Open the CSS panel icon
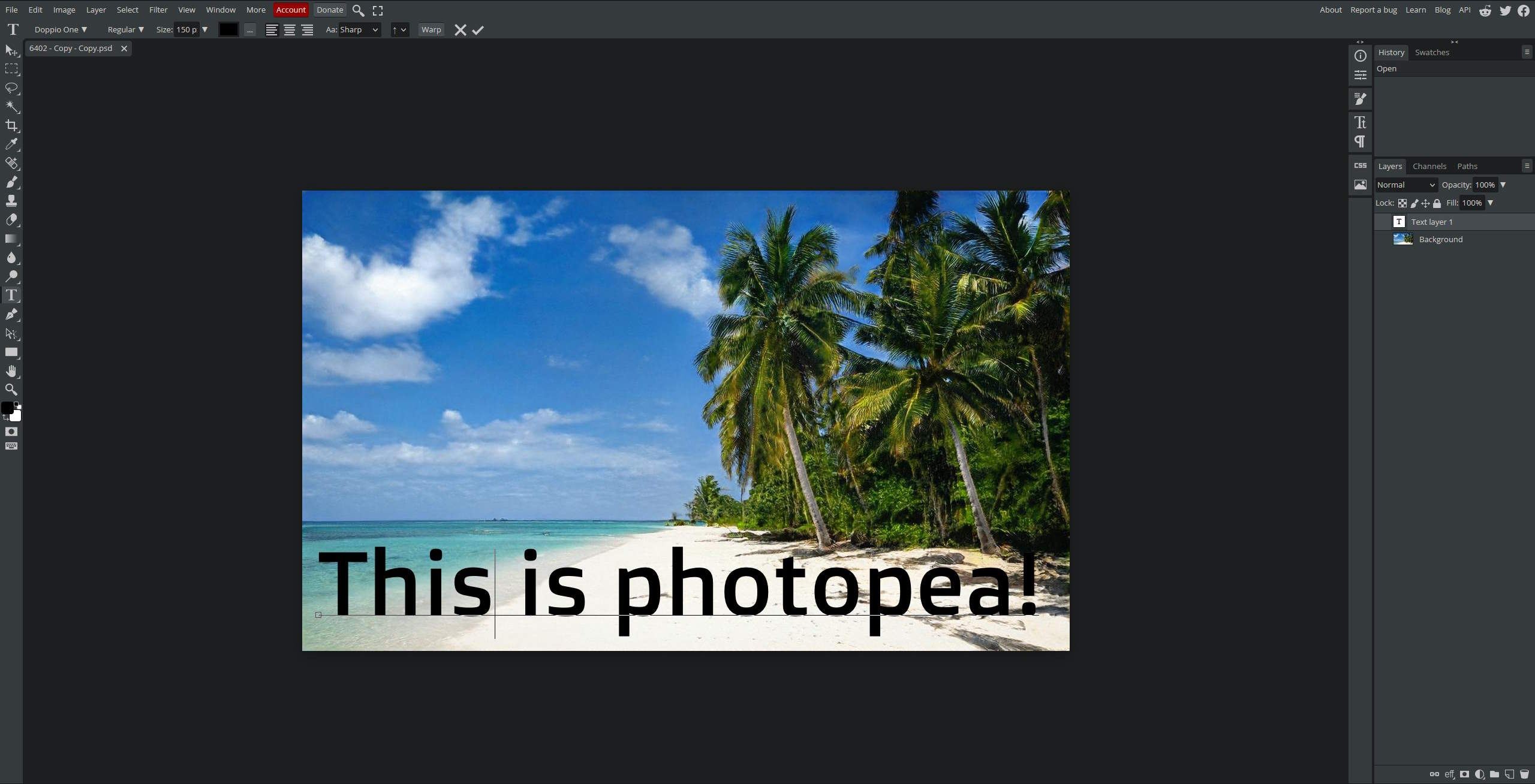Image resolution: width=1535 pixels, height=784 pixels. 1361,165
